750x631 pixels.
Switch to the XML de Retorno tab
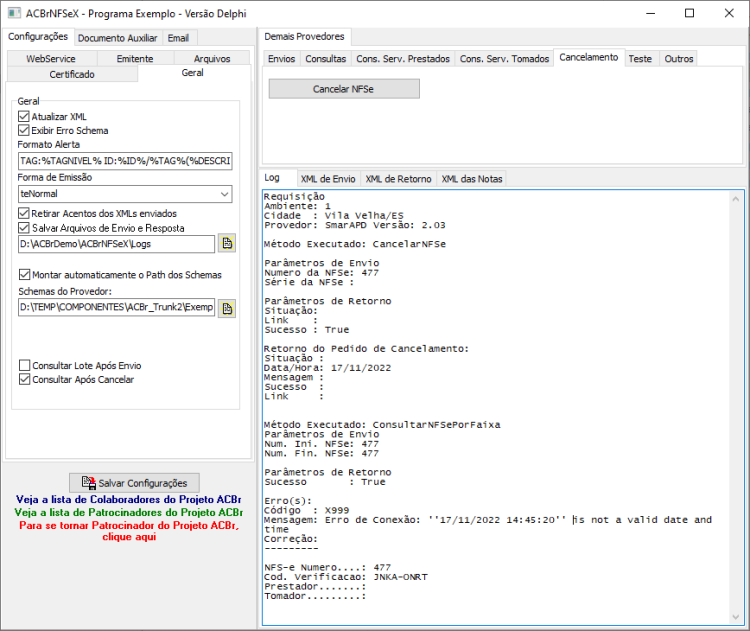[x=398, y=179]
